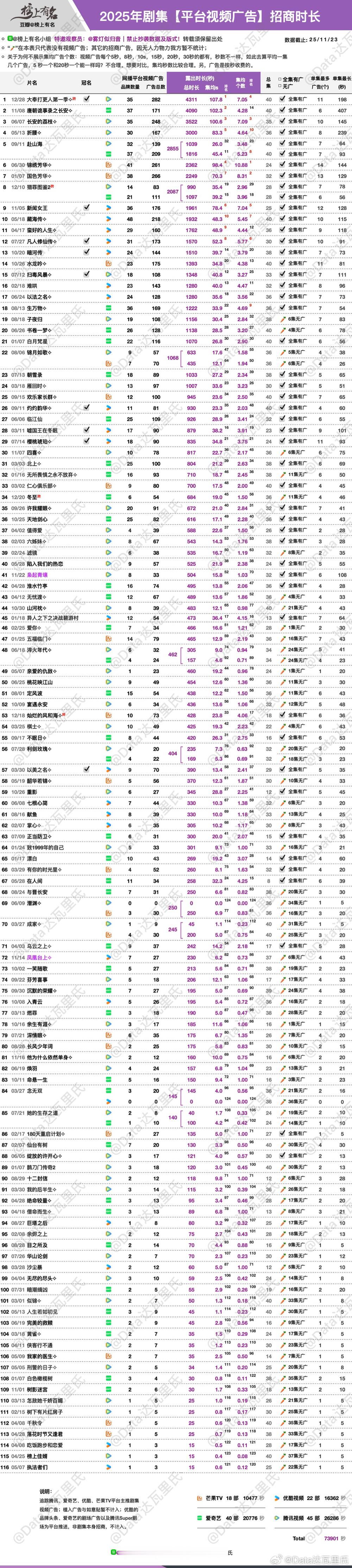Click Mango TV icon in 水龙吟 row

pos(109,264)
